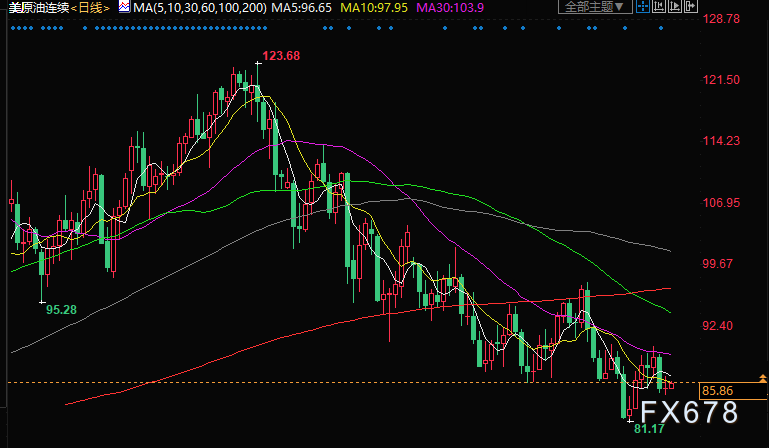Click the 92.40 axis price
Image resolution: width=769 pixels, height=448 pixels.
(x=718, y=325)
